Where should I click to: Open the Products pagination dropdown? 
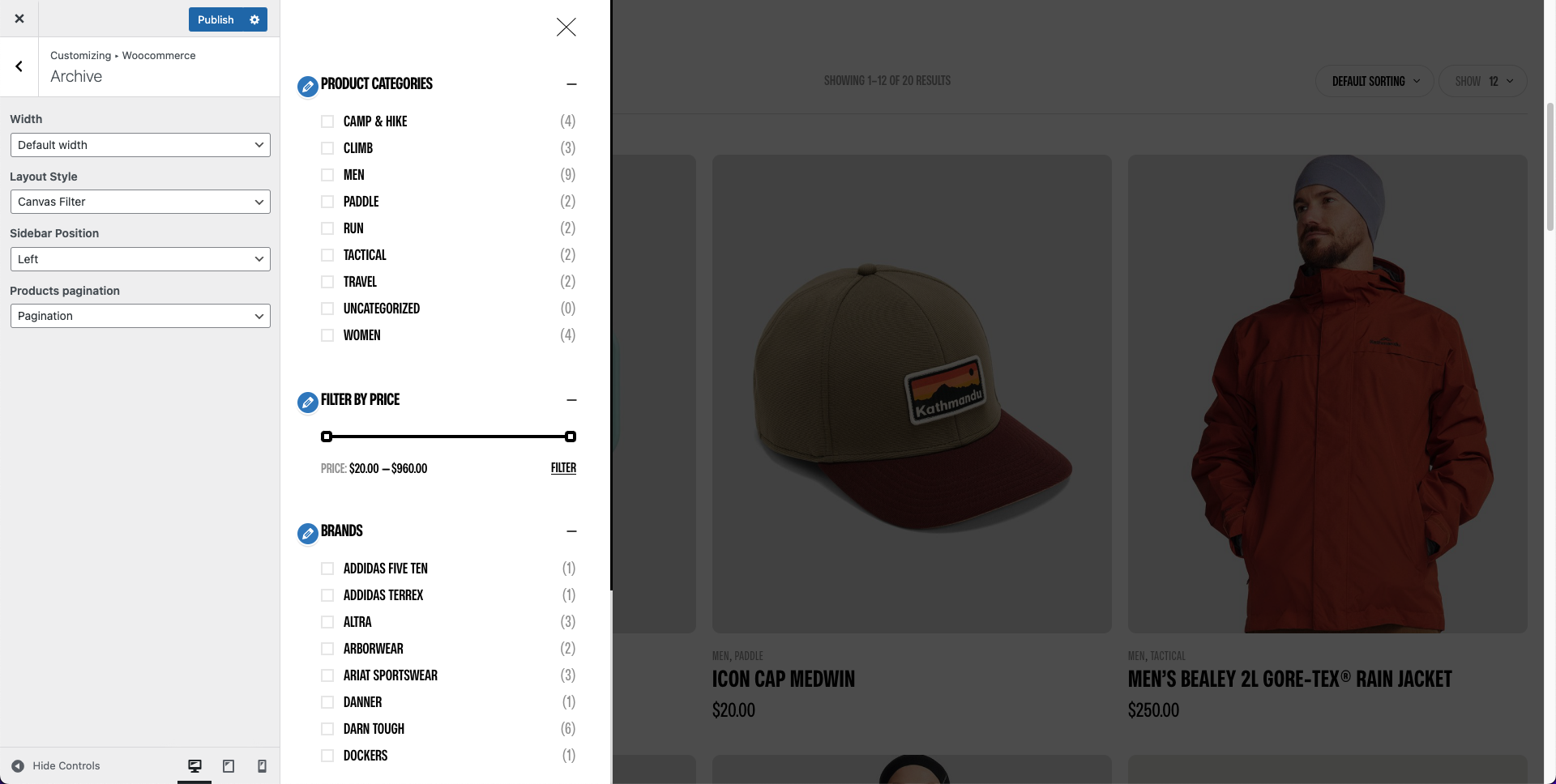pos(140,316)
